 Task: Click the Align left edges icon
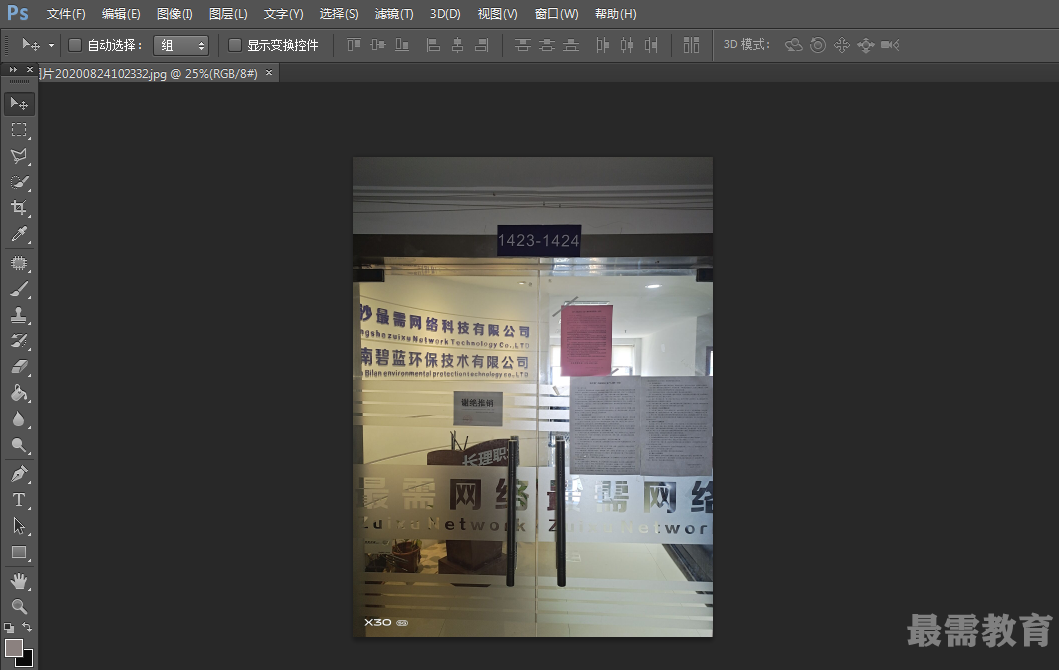pyautogui.click(x=434, y=45)
